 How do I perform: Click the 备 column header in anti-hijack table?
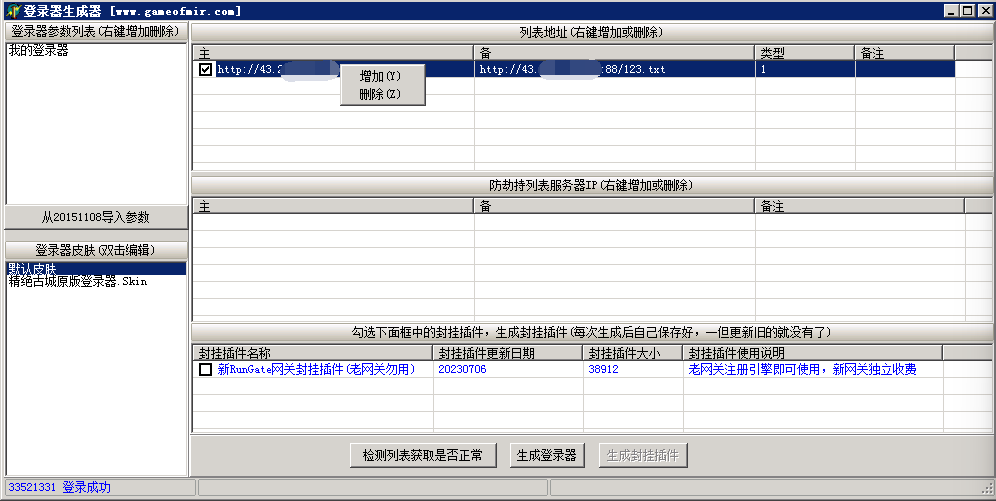pyautogui.click(x=614, y=206)
